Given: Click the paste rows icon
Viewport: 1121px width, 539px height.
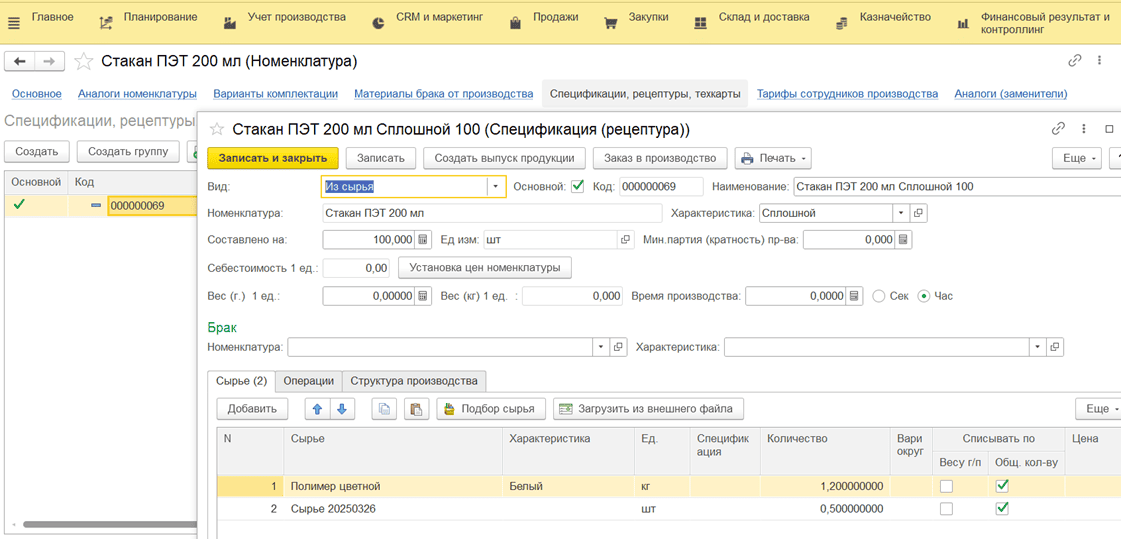Looking at the screenshot, I should point(417,409).
